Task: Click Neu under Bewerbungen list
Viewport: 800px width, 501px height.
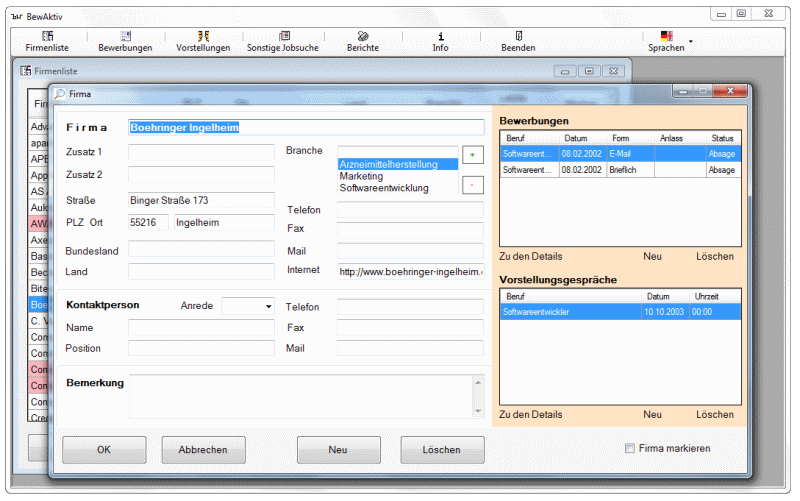Action: click(653, 257)
